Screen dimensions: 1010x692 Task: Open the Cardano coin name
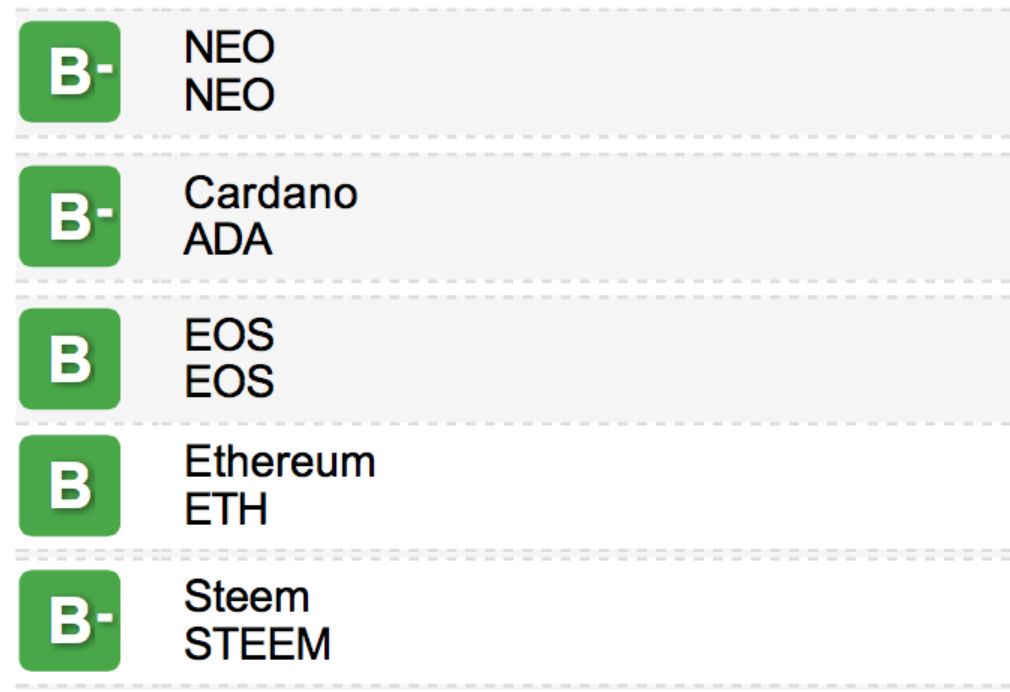coord(270,192)
